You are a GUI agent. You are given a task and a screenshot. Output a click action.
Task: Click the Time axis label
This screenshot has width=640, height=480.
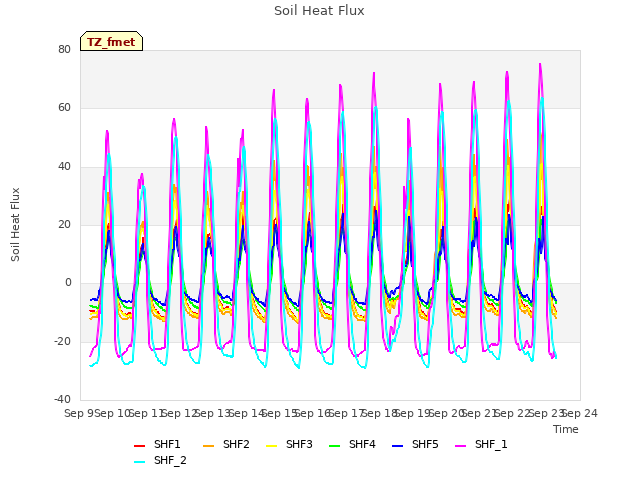pyautogui.click(x=566, y=429)
